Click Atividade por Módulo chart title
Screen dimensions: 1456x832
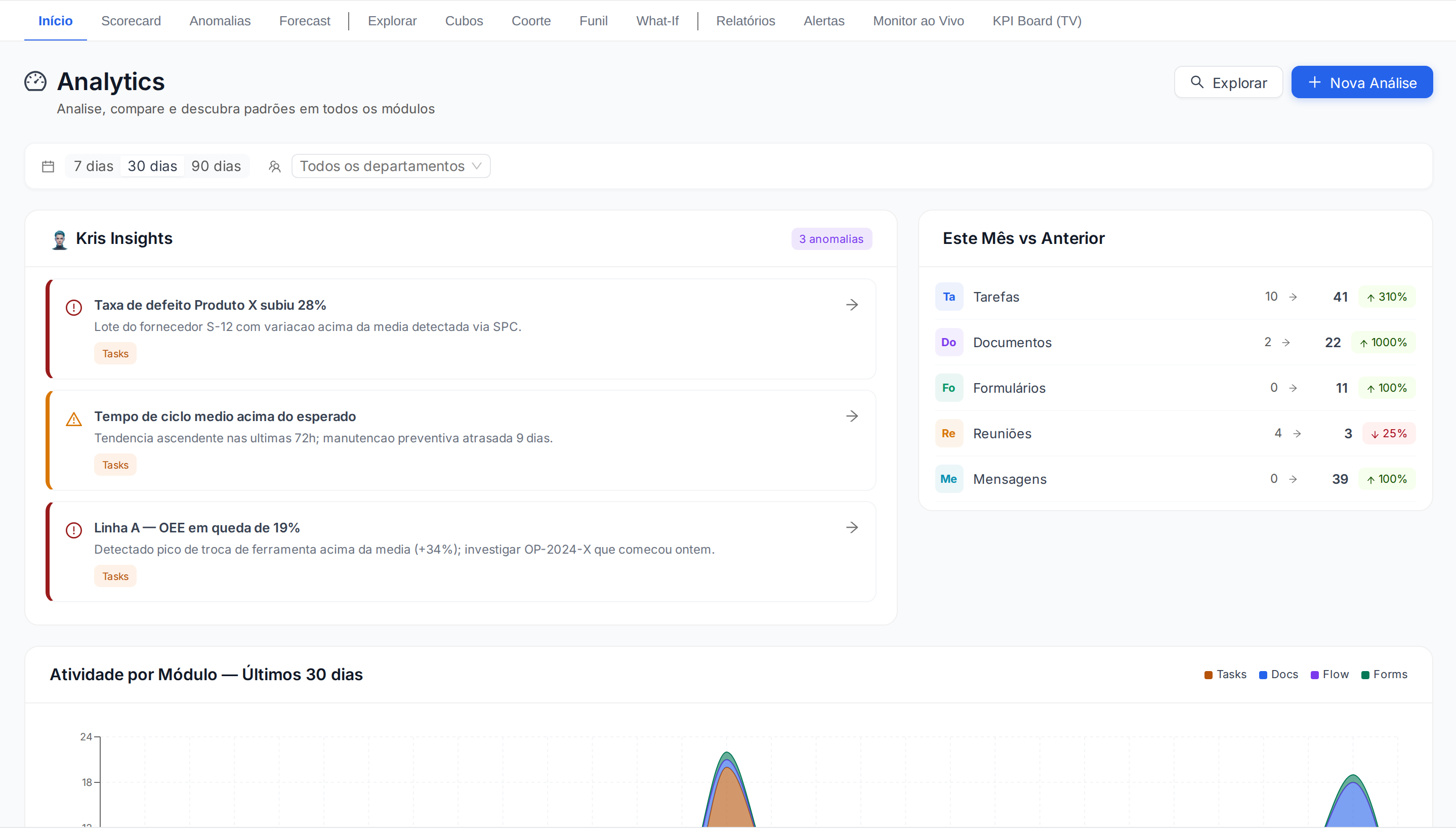coord(206,675)
